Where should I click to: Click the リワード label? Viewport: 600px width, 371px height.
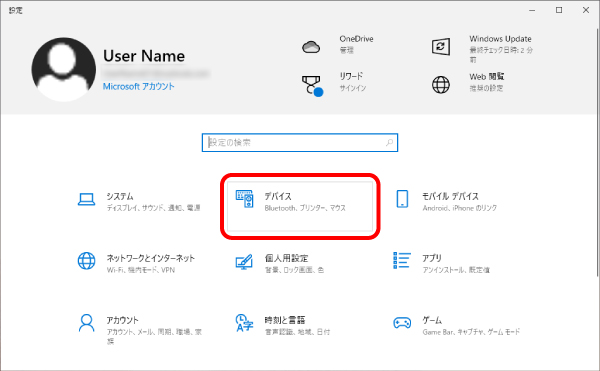point(351,76)
